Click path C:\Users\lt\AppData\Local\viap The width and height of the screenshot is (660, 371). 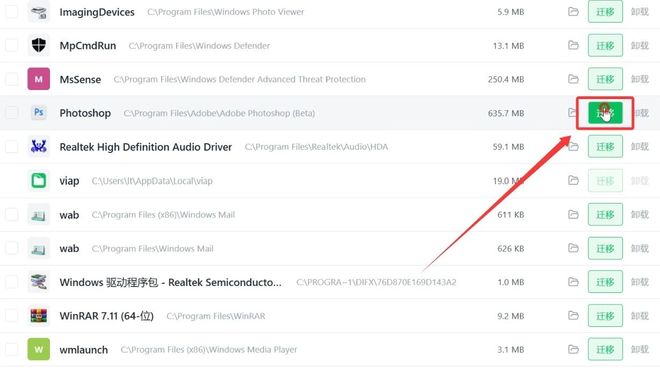point(152,181)
